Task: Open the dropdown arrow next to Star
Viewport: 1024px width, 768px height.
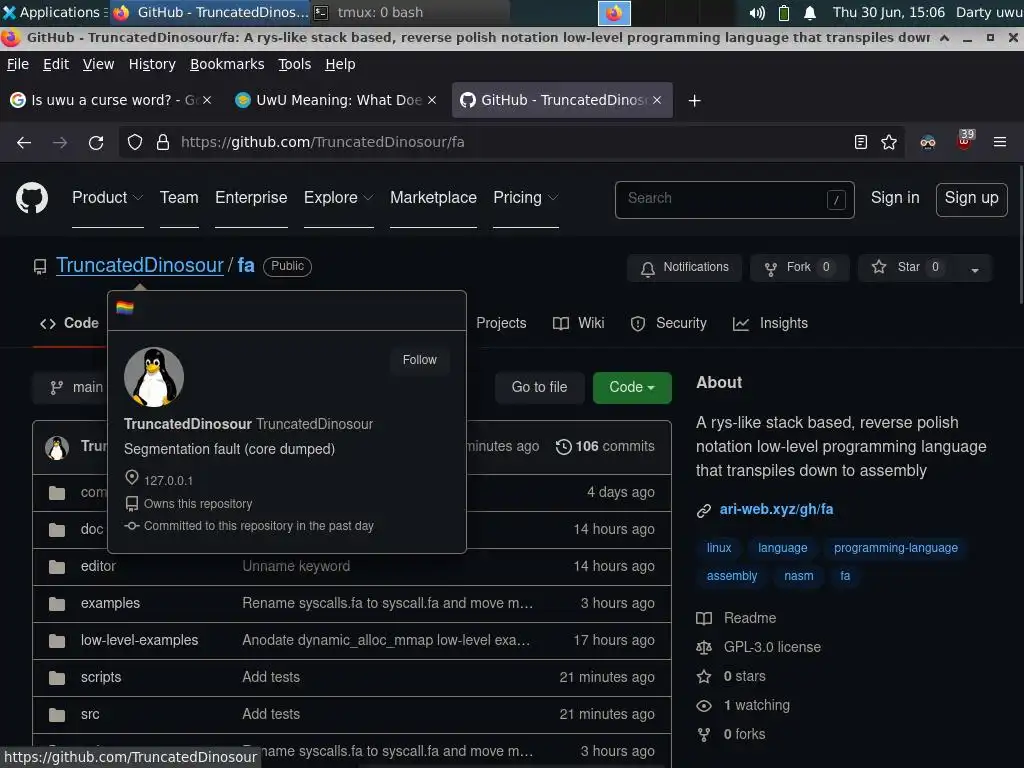Action: pos(974,268)
